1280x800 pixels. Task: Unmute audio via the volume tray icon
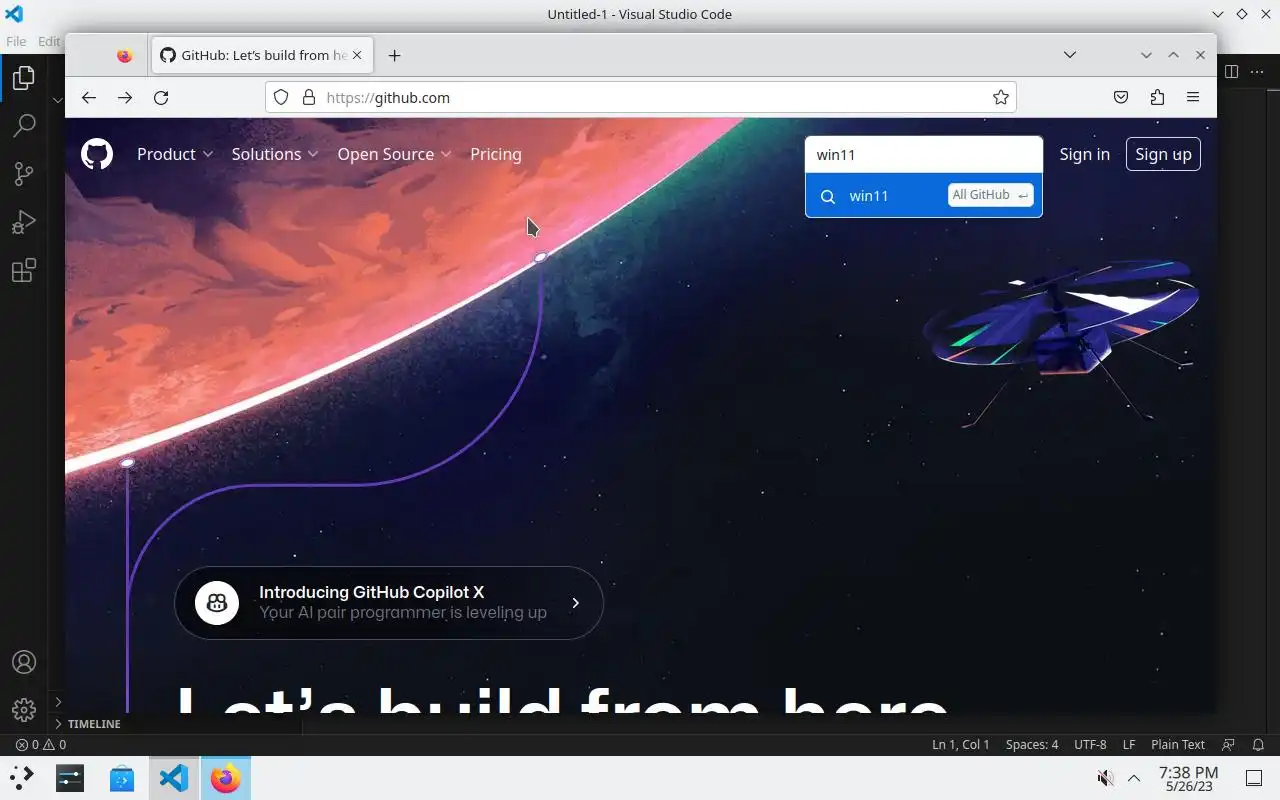pyautogui.click(x=1105, y=778)
